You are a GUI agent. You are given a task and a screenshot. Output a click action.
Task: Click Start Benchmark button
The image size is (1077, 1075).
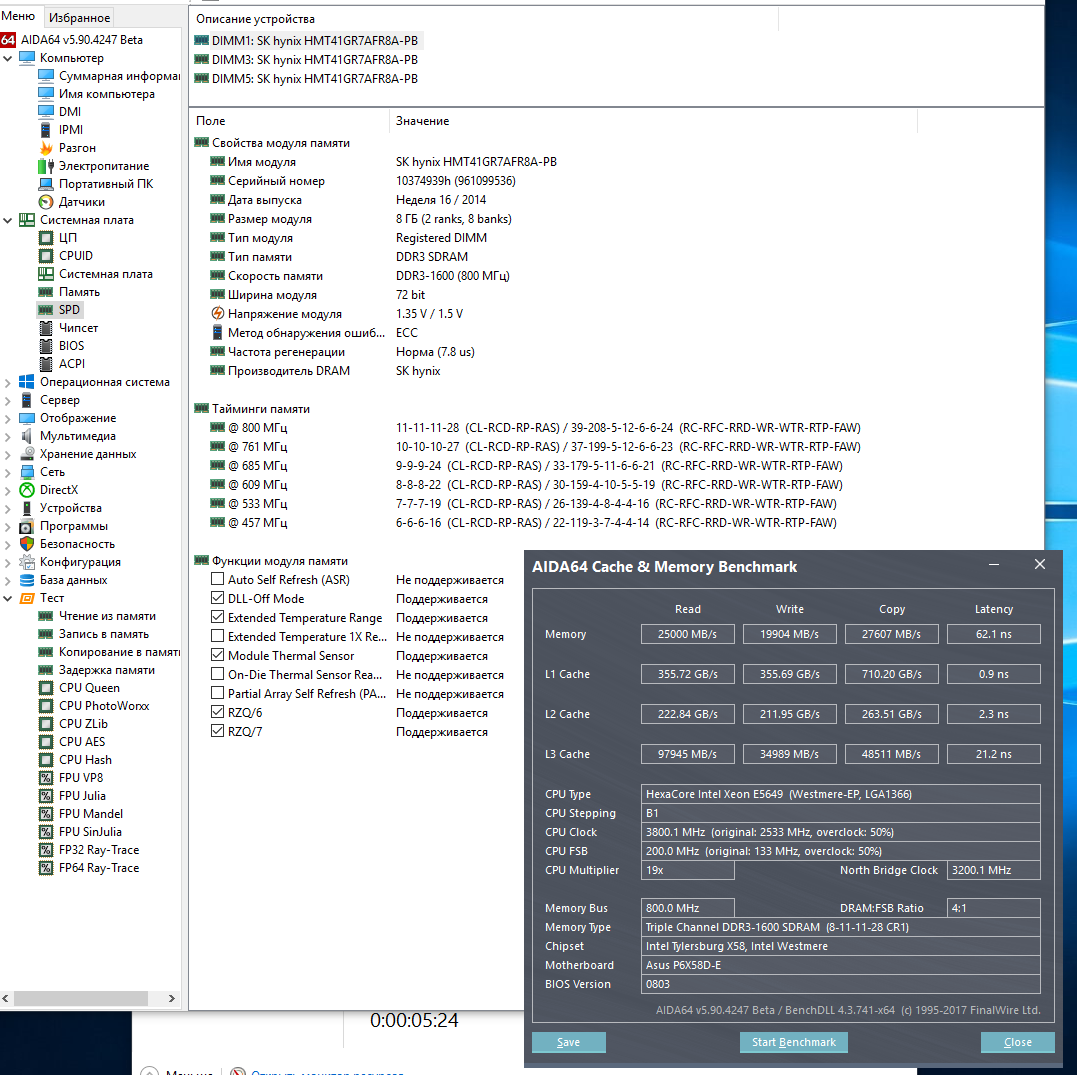point(793,1042)
